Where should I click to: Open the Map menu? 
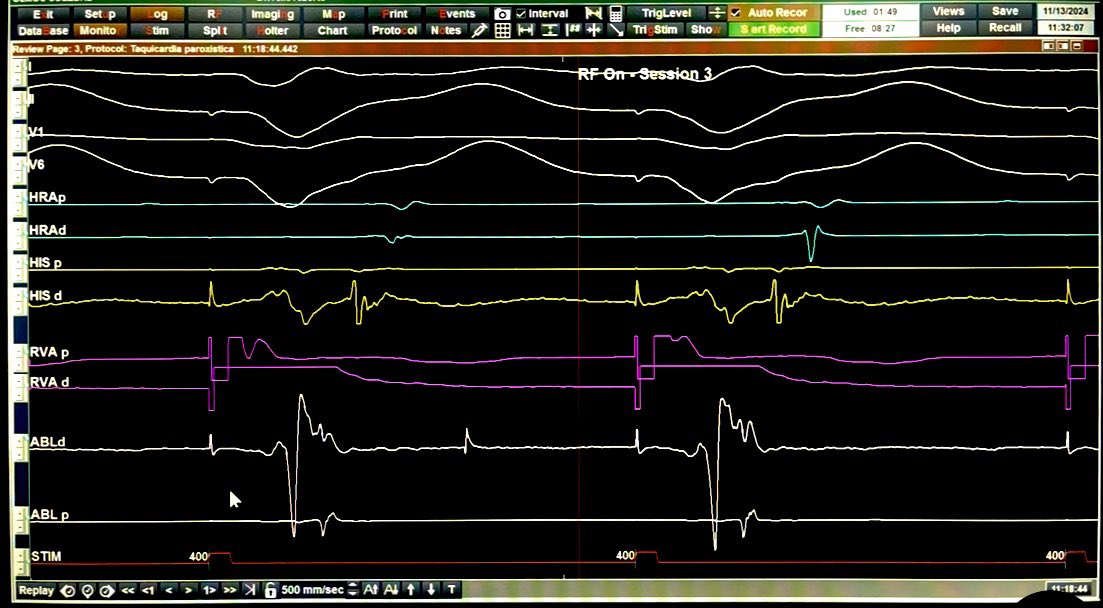(x=331, y=14)
